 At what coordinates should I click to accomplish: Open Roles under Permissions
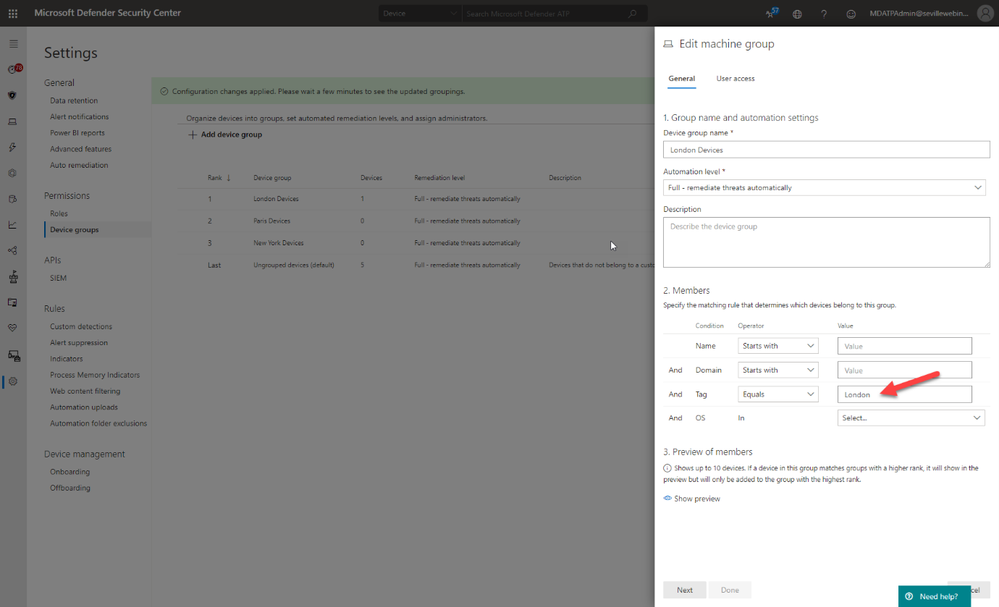(59, 213)
